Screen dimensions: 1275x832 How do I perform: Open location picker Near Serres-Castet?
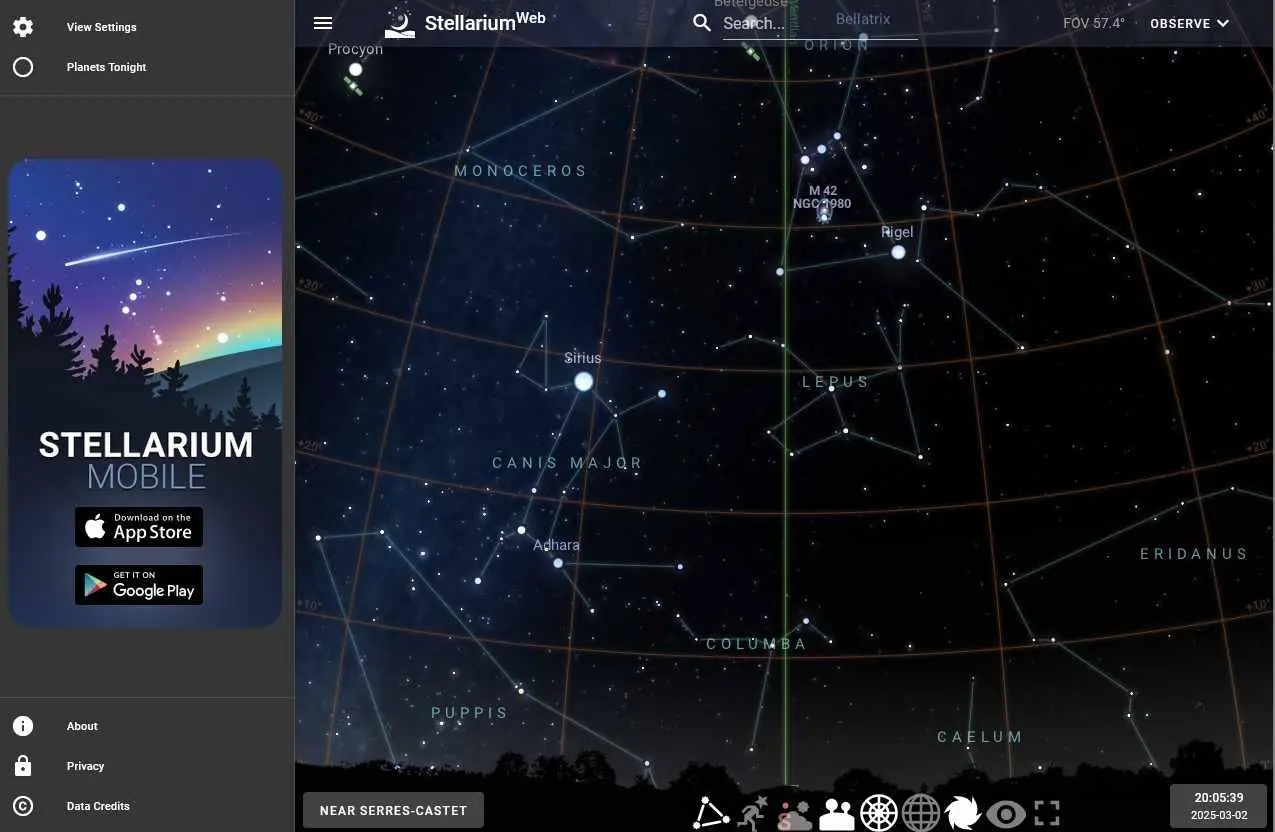click(393, 811)
